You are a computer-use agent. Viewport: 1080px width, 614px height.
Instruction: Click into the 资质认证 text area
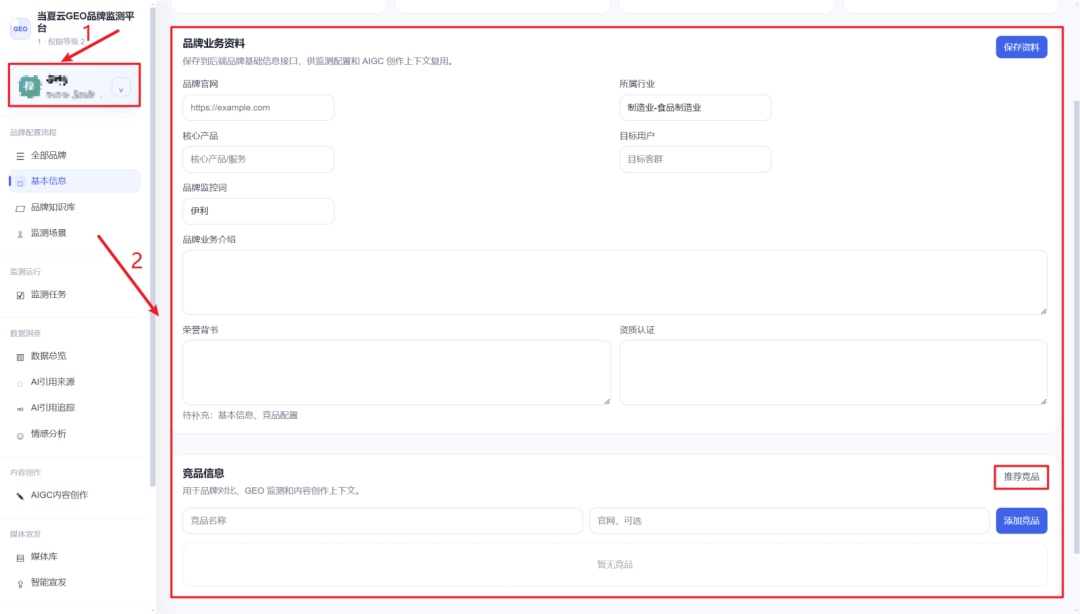point(833,372)
